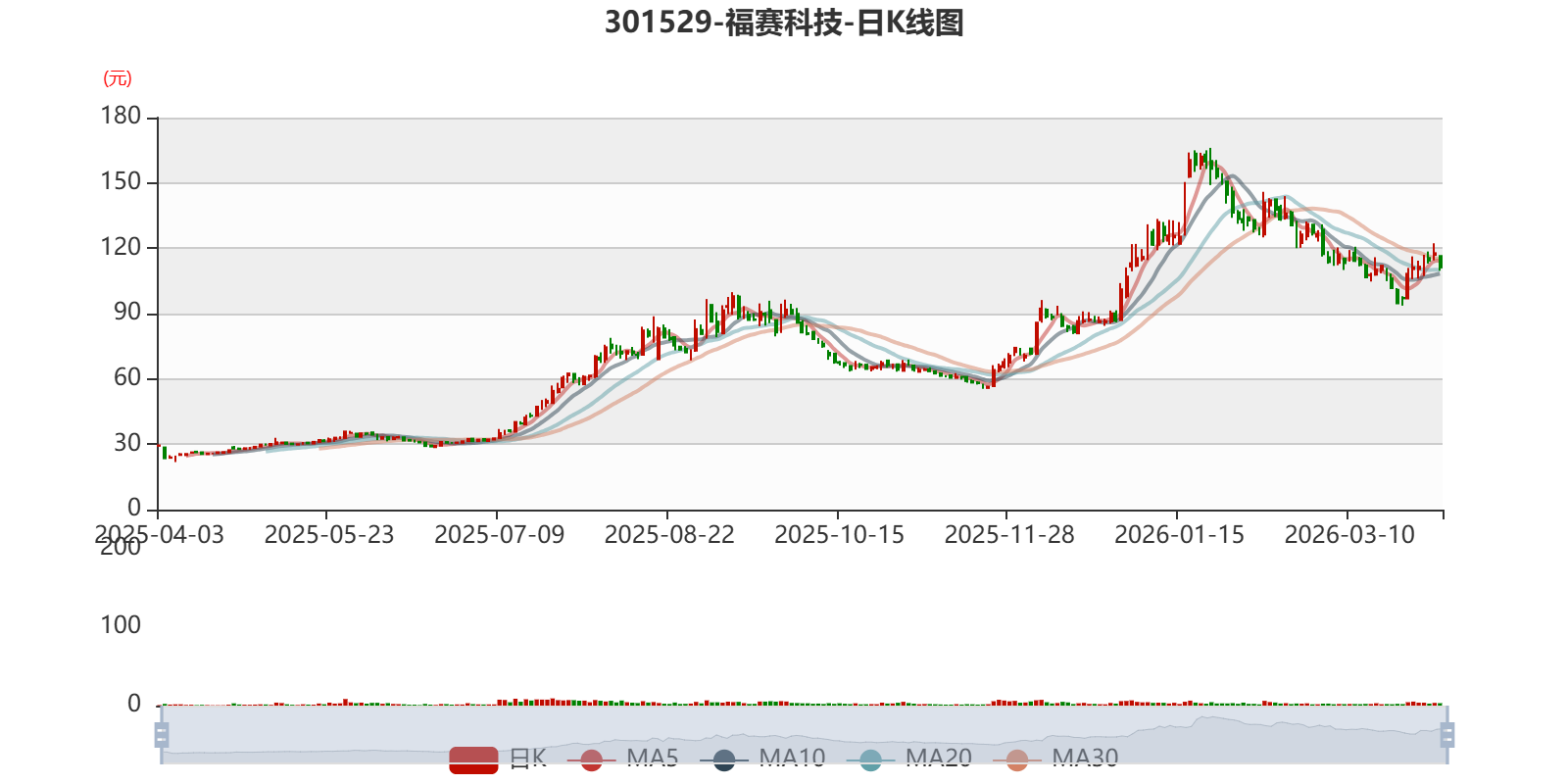This screenshot has height=784, width=1568.
Task: Grab the left data zoom slider handle
Action: [x=162, y=735]
